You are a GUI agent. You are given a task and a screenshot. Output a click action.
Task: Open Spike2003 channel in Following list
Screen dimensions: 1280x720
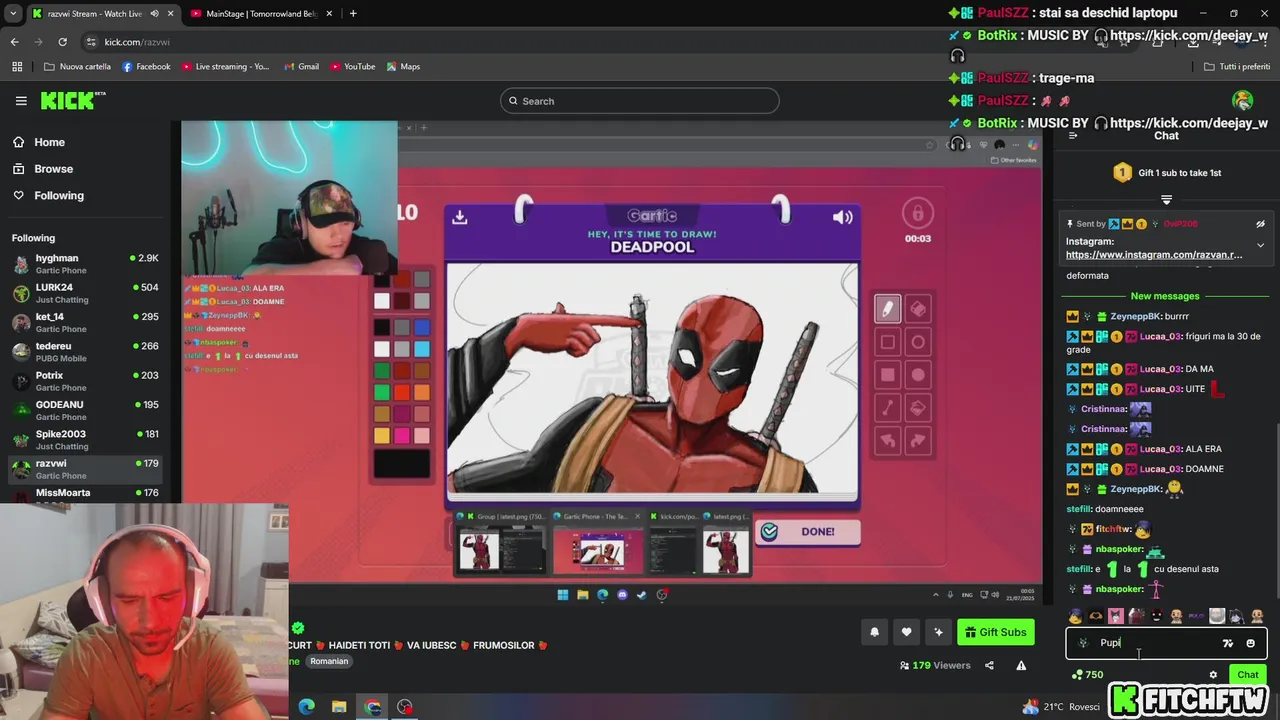[x=85, y=440]
